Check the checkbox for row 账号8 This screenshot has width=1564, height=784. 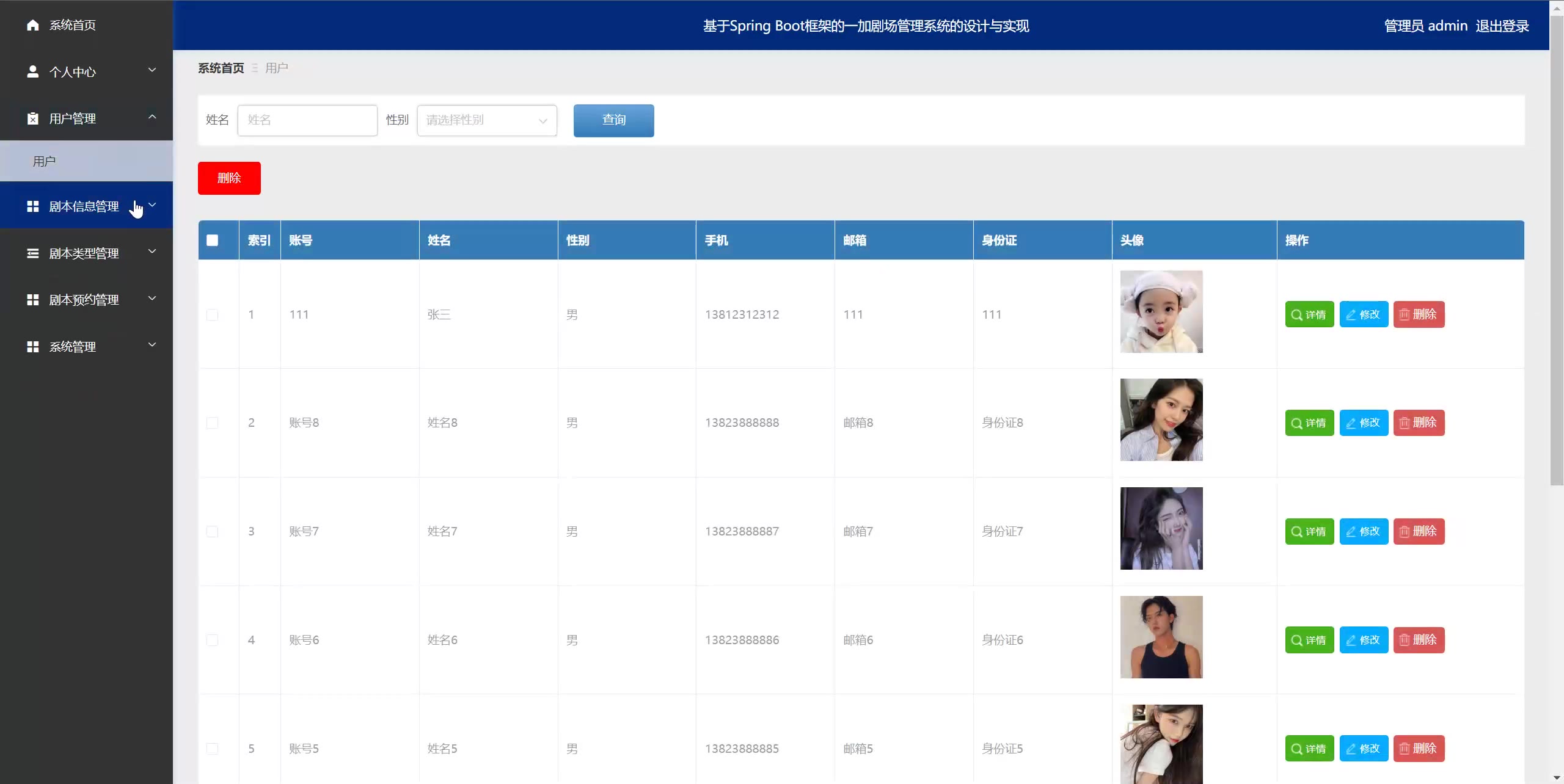click(x=212, y=423)
